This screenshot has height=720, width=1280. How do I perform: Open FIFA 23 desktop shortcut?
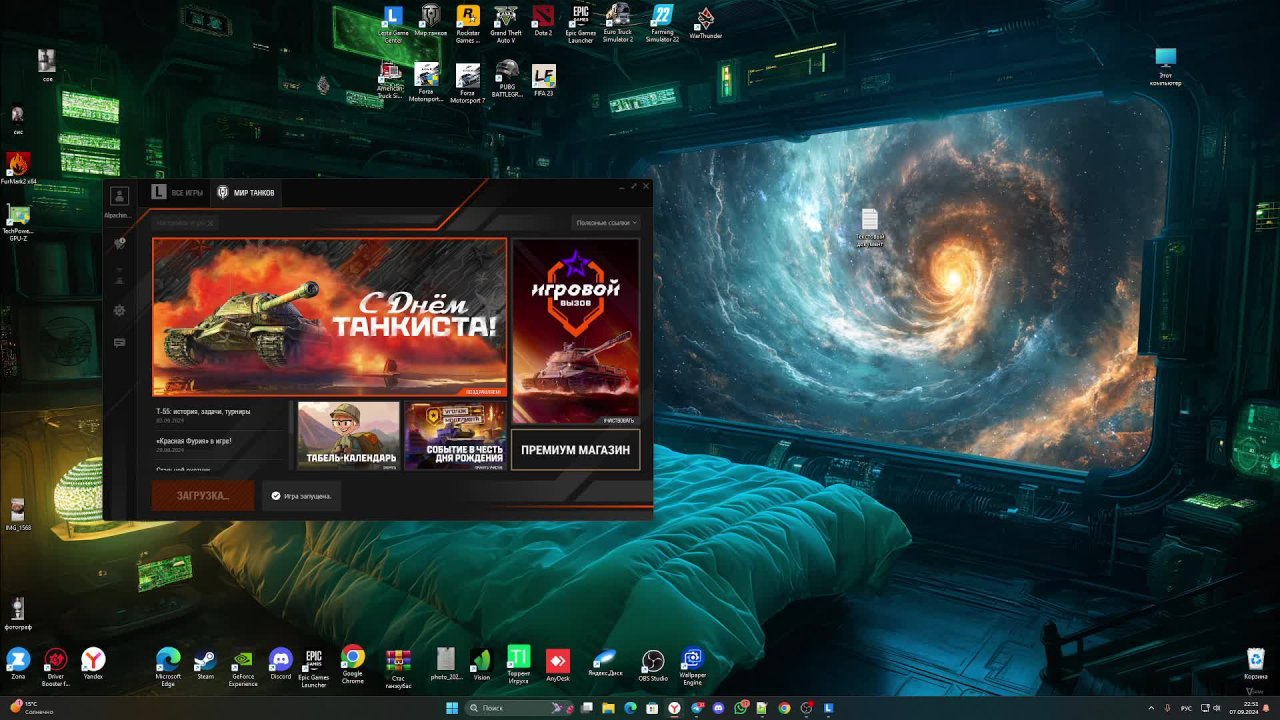543,80
